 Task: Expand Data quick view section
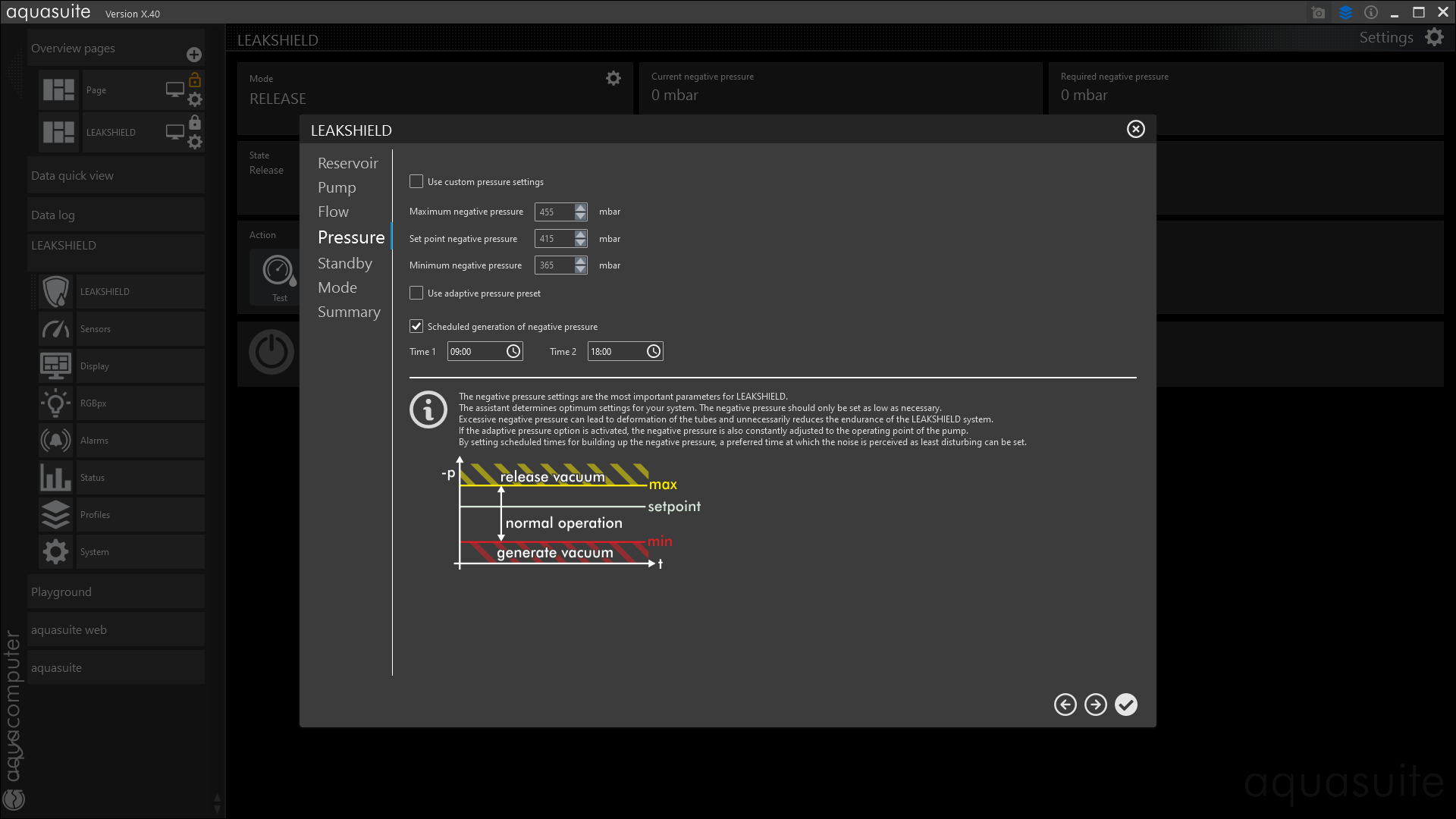pyautogui.click(x=115, y=176)
